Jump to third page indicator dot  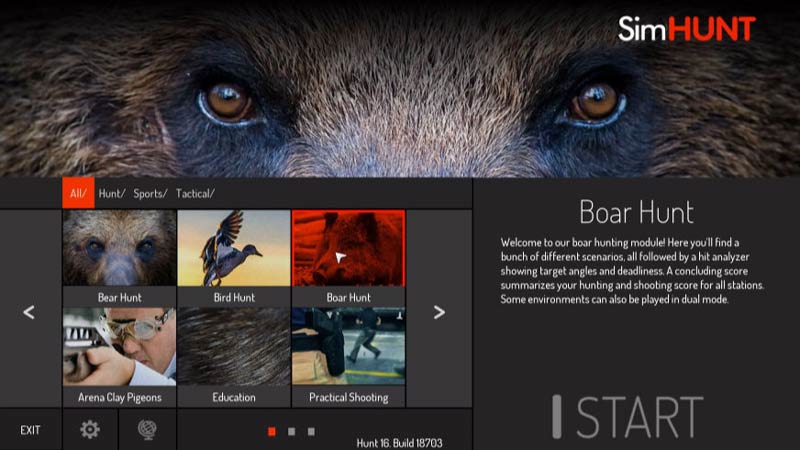click(x=311, y=432)
